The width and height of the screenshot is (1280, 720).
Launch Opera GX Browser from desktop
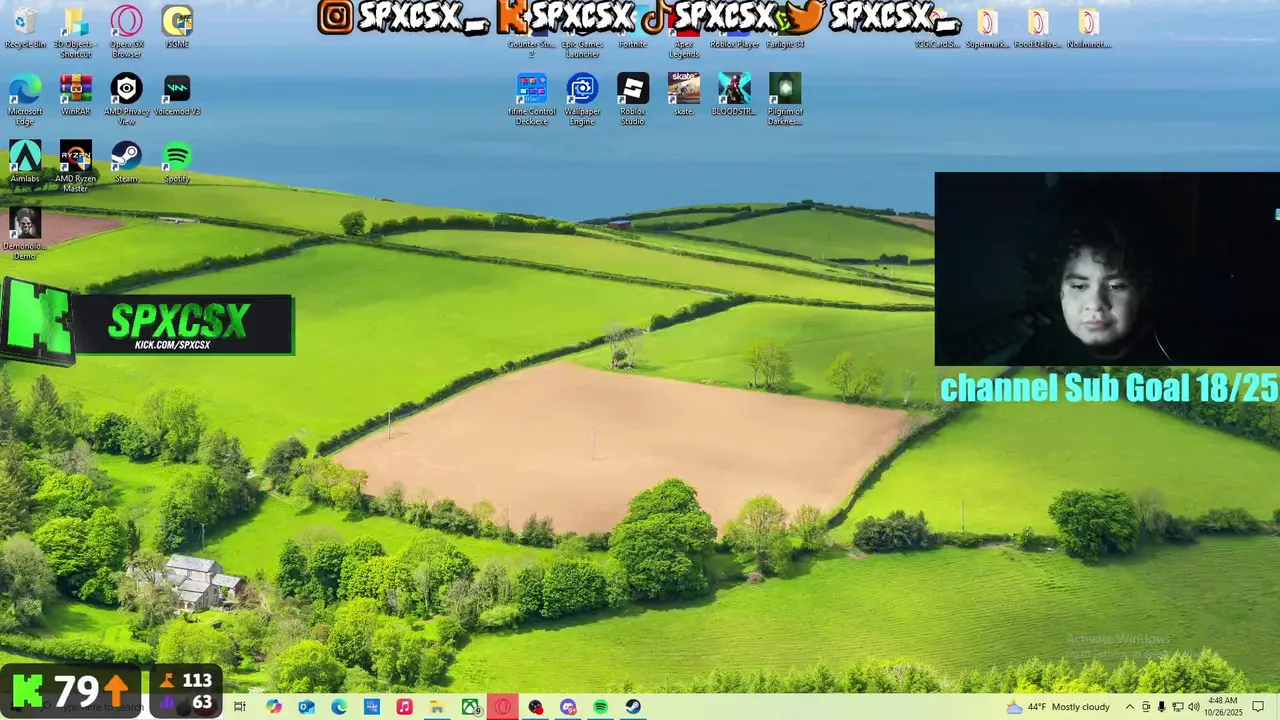(126, 31)
